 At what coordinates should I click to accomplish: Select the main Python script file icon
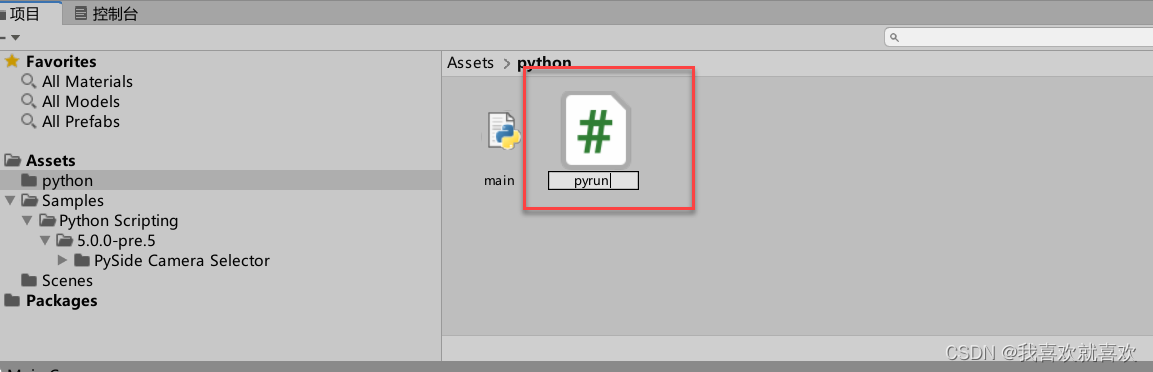click(503, 132)
